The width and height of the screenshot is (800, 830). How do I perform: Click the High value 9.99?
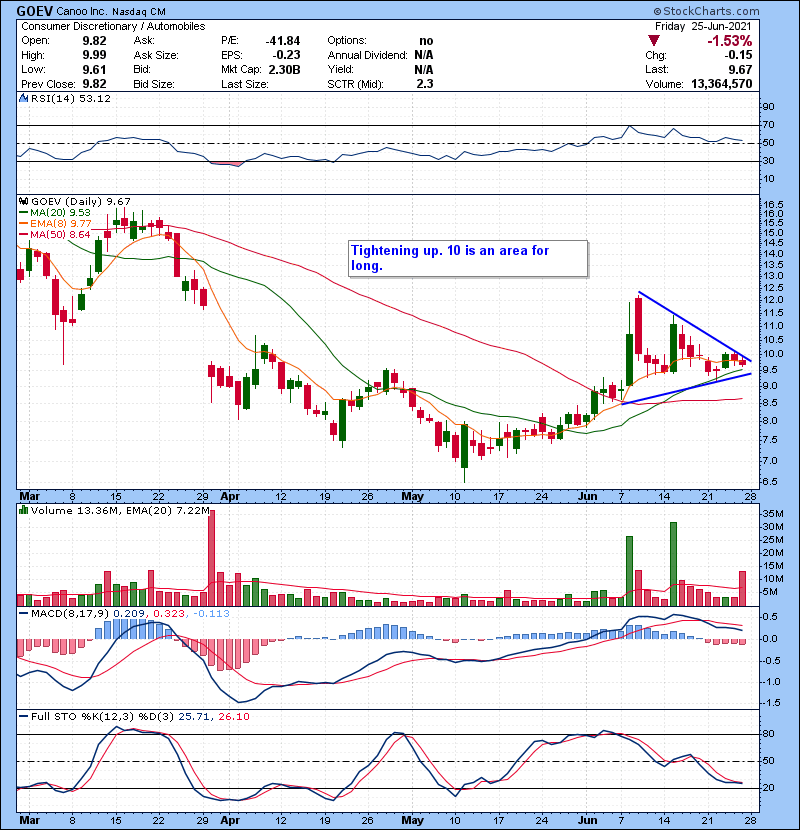click(94, 55)
